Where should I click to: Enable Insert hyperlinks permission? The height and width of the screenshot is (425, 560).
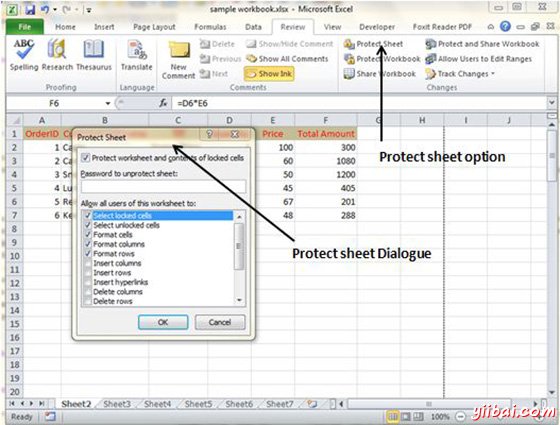click(x=88, y=282)
